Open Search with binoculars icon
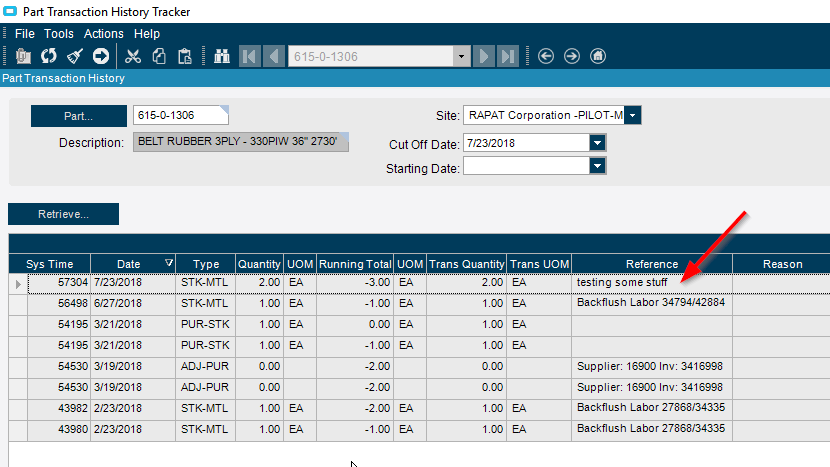 [222, 56]
